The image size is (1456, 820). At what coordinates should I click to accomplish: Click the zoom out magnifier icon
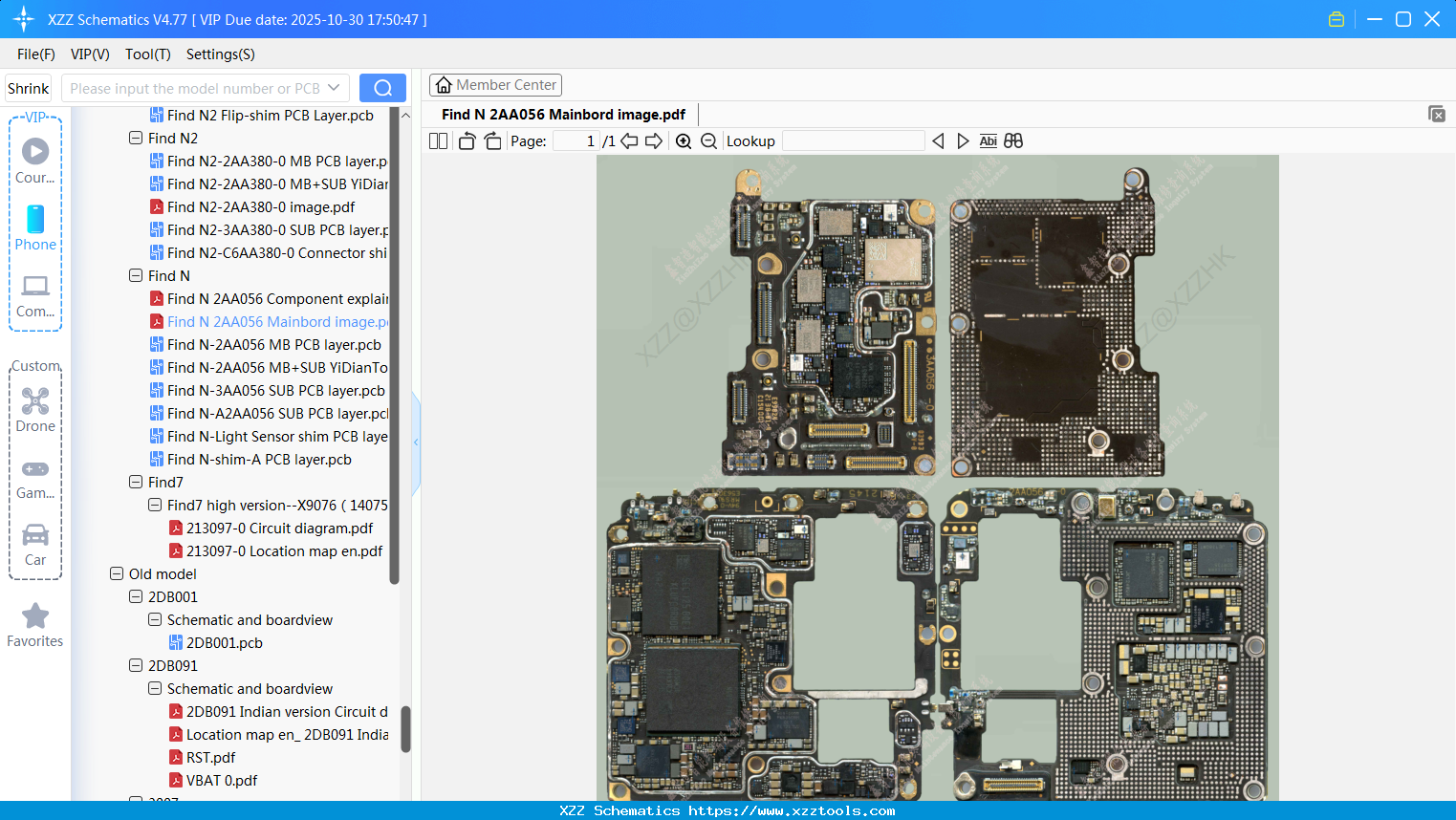pos(708,141)
